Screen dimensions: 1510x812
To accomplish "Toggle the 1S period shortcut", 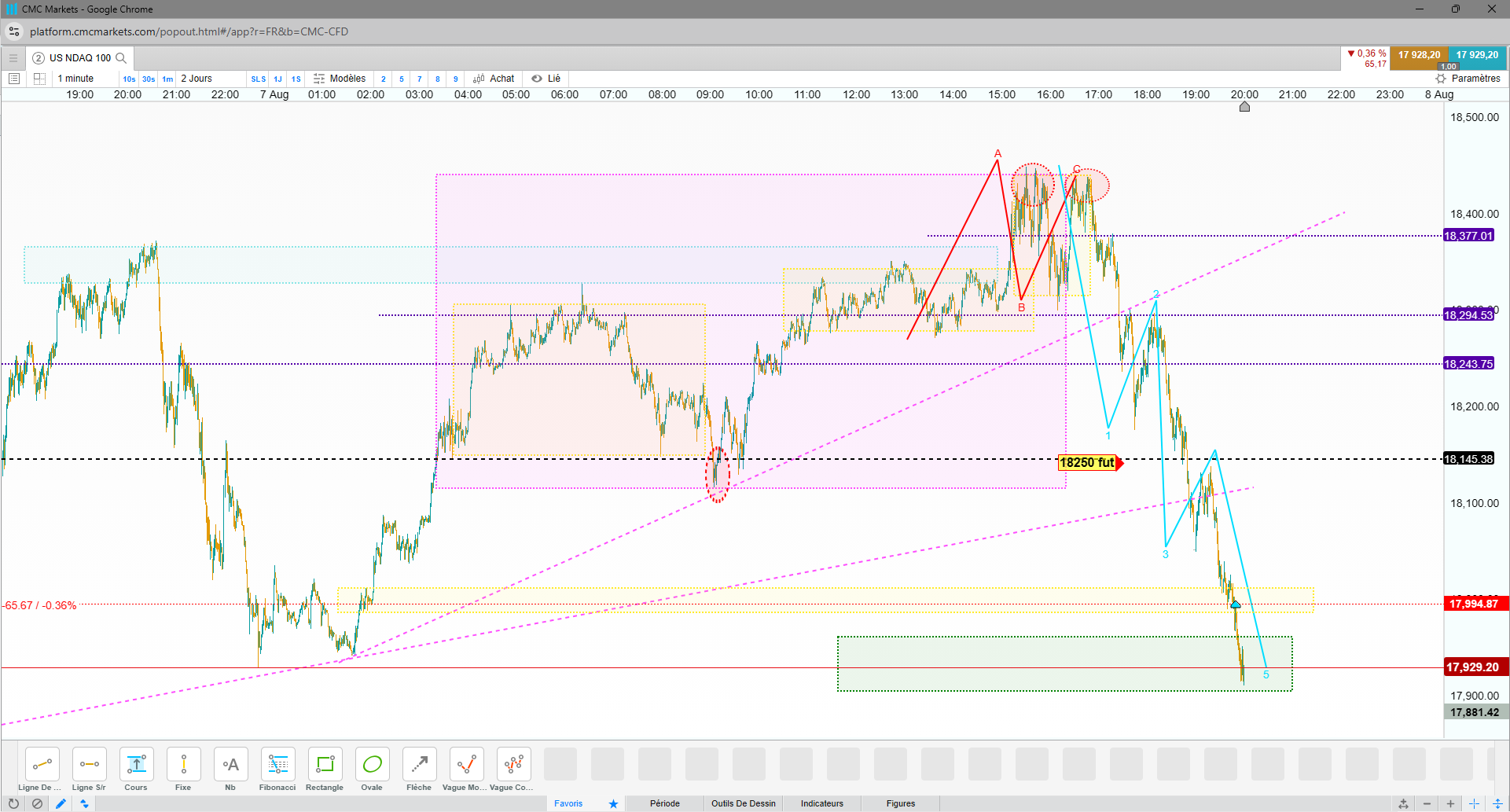I will 296,79.
